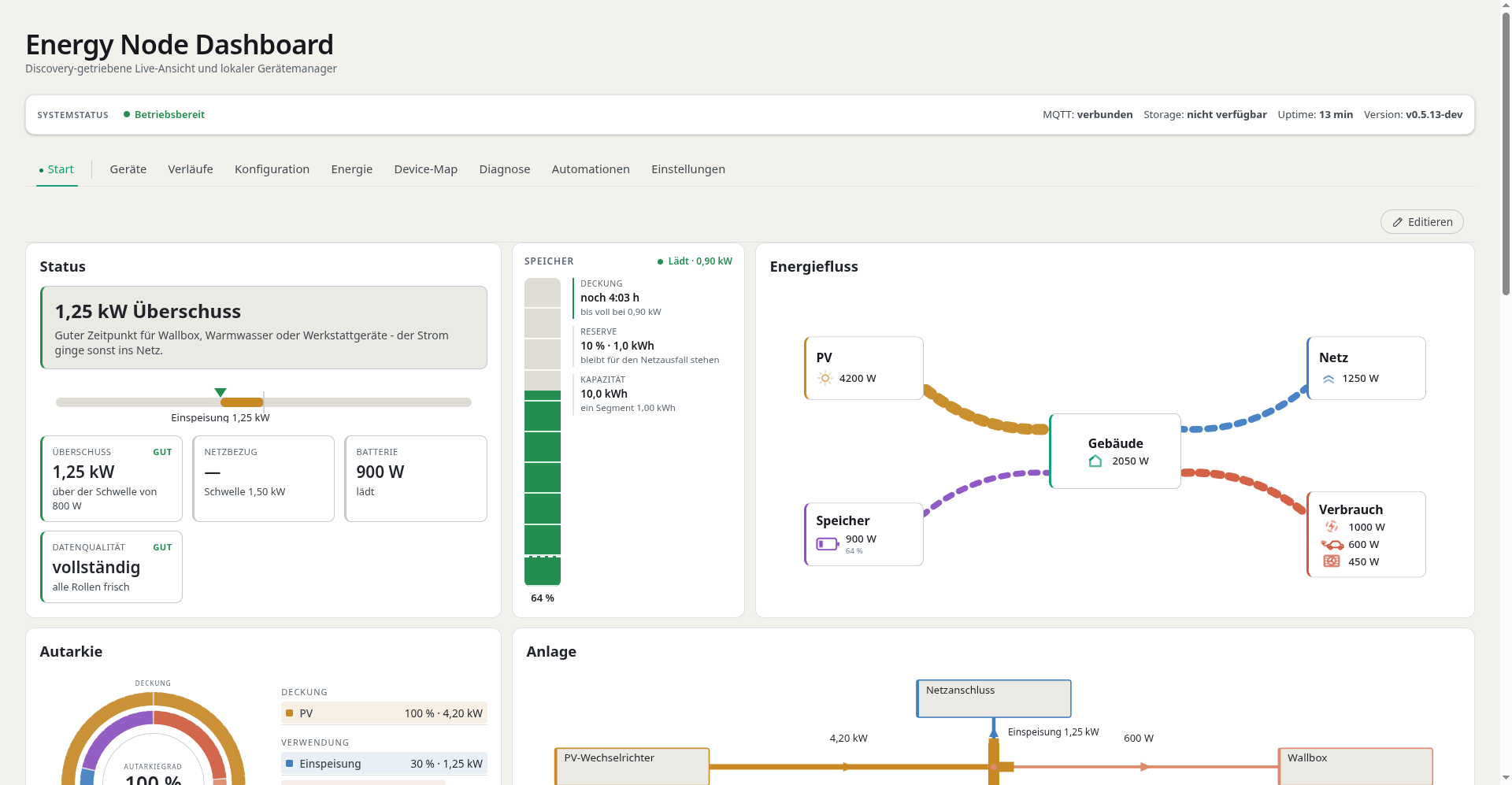Viewport: 1512px width, 785px height.
Task: Click the house icon in the Gebäude node
Action: pos(1095,461)
